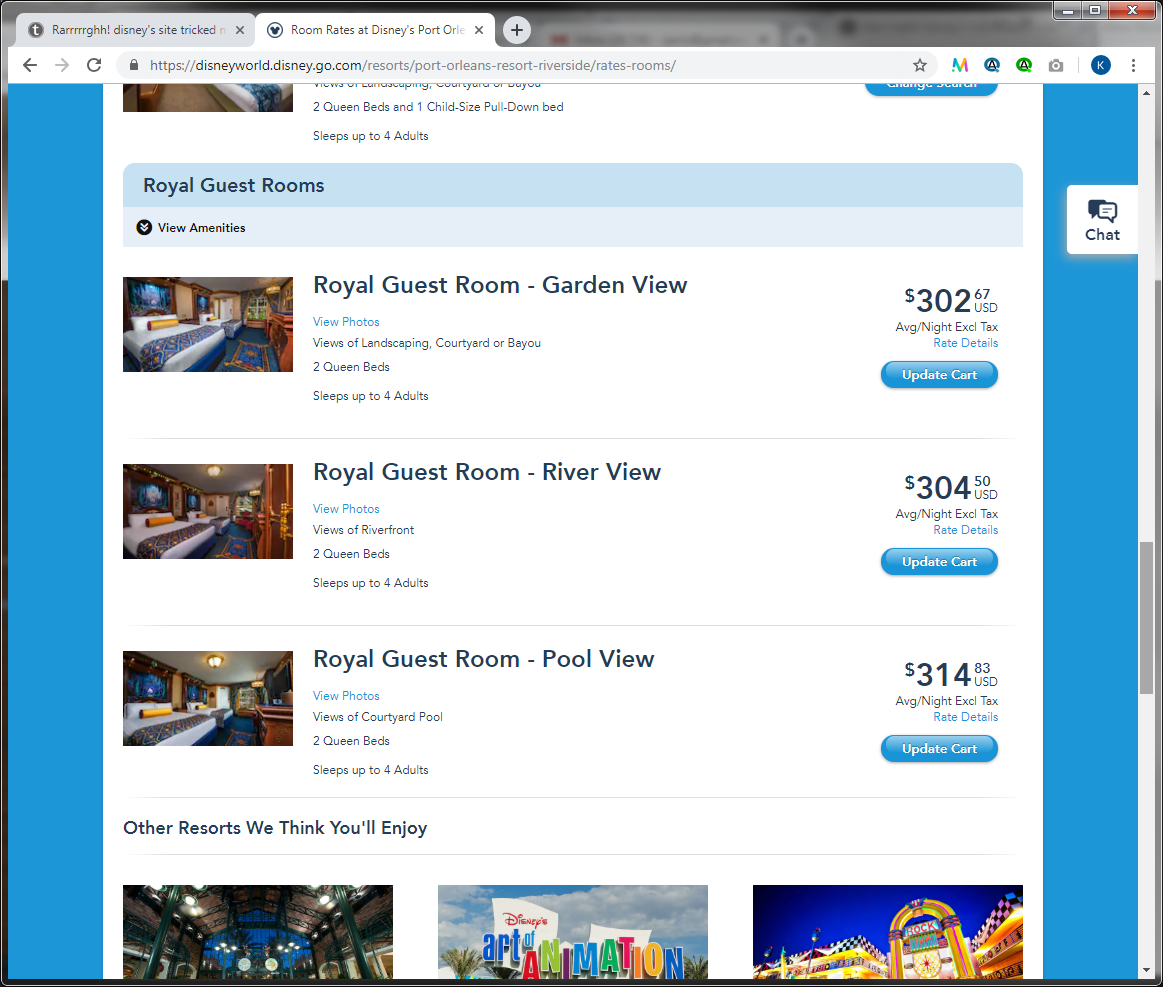Bookmark this page using the star icon
1163x987 pixels.
pyautogui.click(x=919, y=65)
